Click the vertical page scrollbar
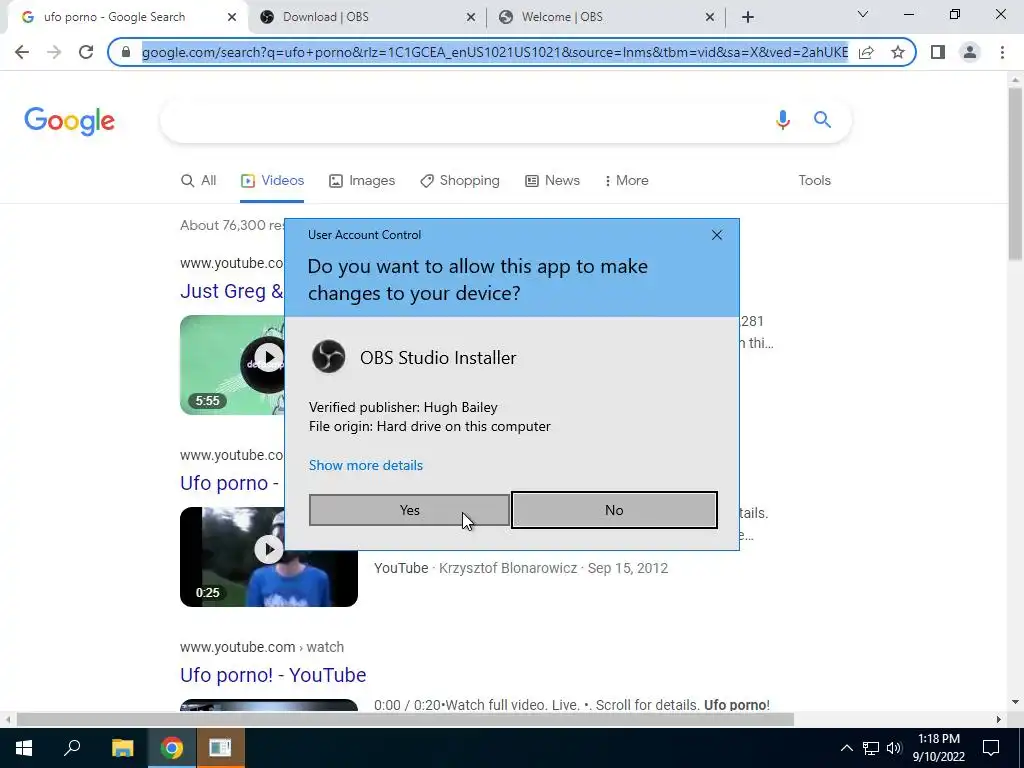 [1014, 174]
